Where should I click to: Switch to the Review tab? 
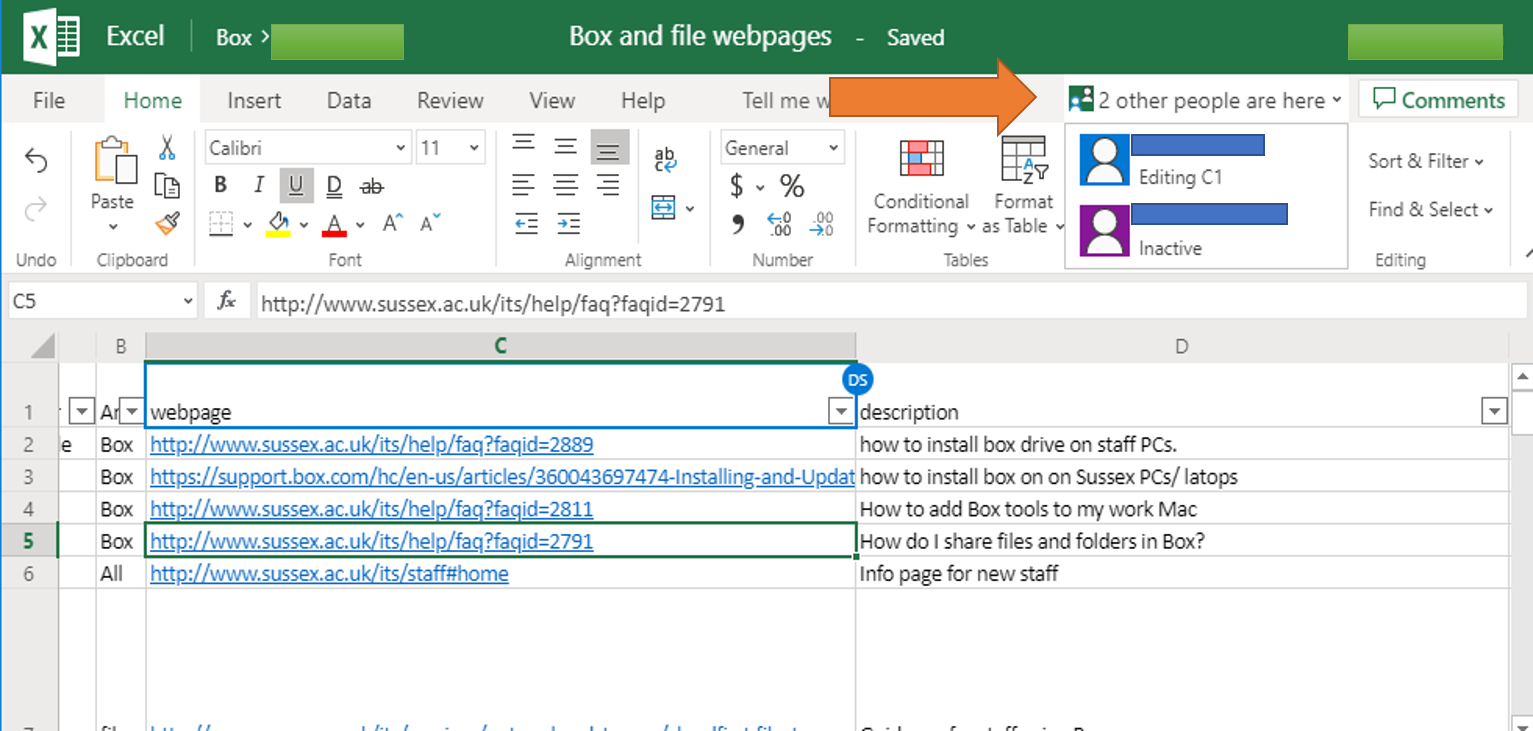click(450, 100)
